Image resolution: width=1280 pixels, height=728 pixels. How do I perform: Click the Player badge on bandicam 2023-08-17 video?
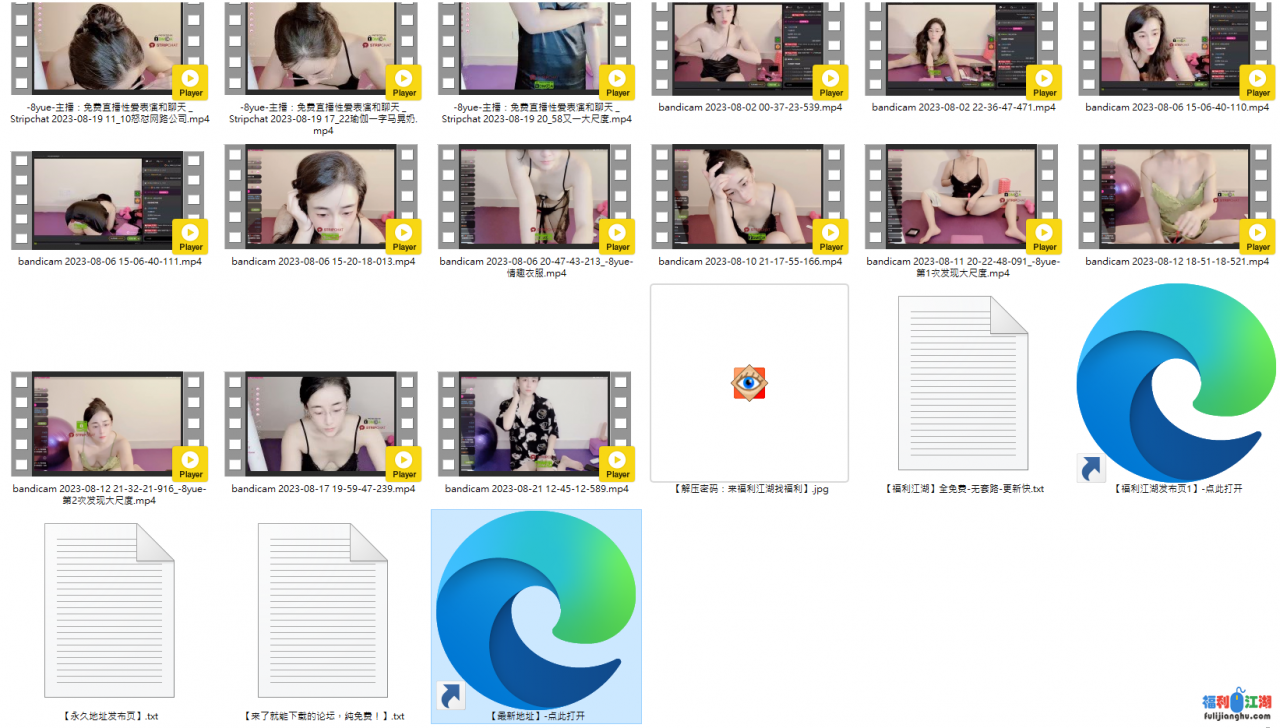coord(404,464)
